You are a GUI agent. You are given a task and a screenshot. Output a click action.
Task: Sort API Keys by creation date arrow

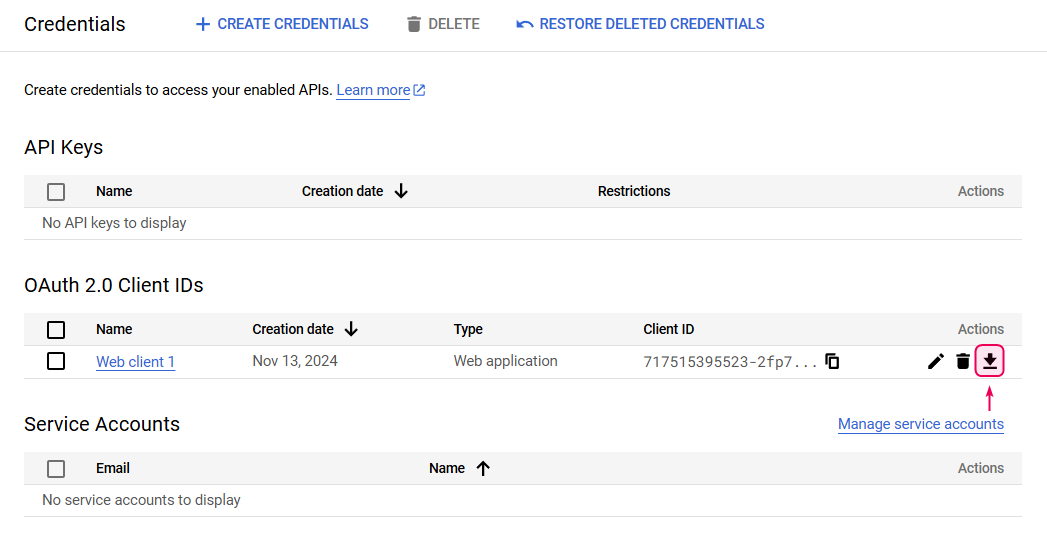click(x=401, y=191)
